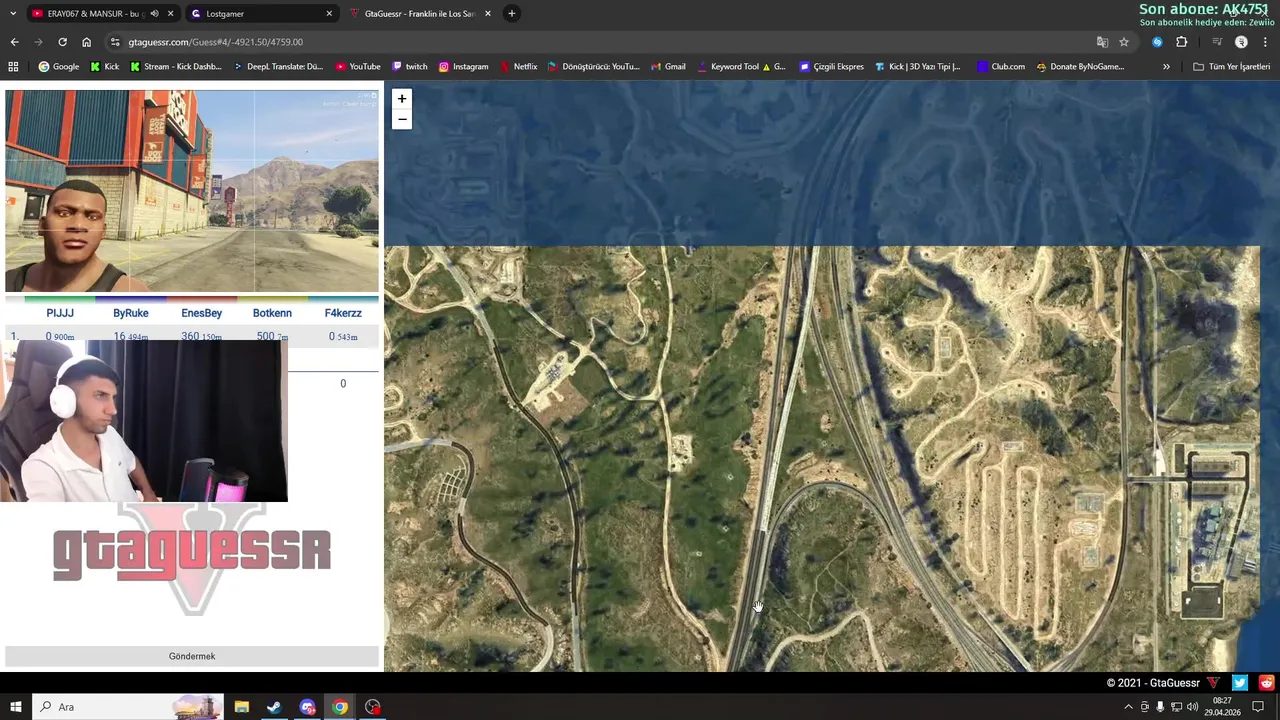Image resolution: width=1280 pixels, height=720 pixels.
Task: Open Donate ByNoGame bookmark
Action: tap(1080, 67)
